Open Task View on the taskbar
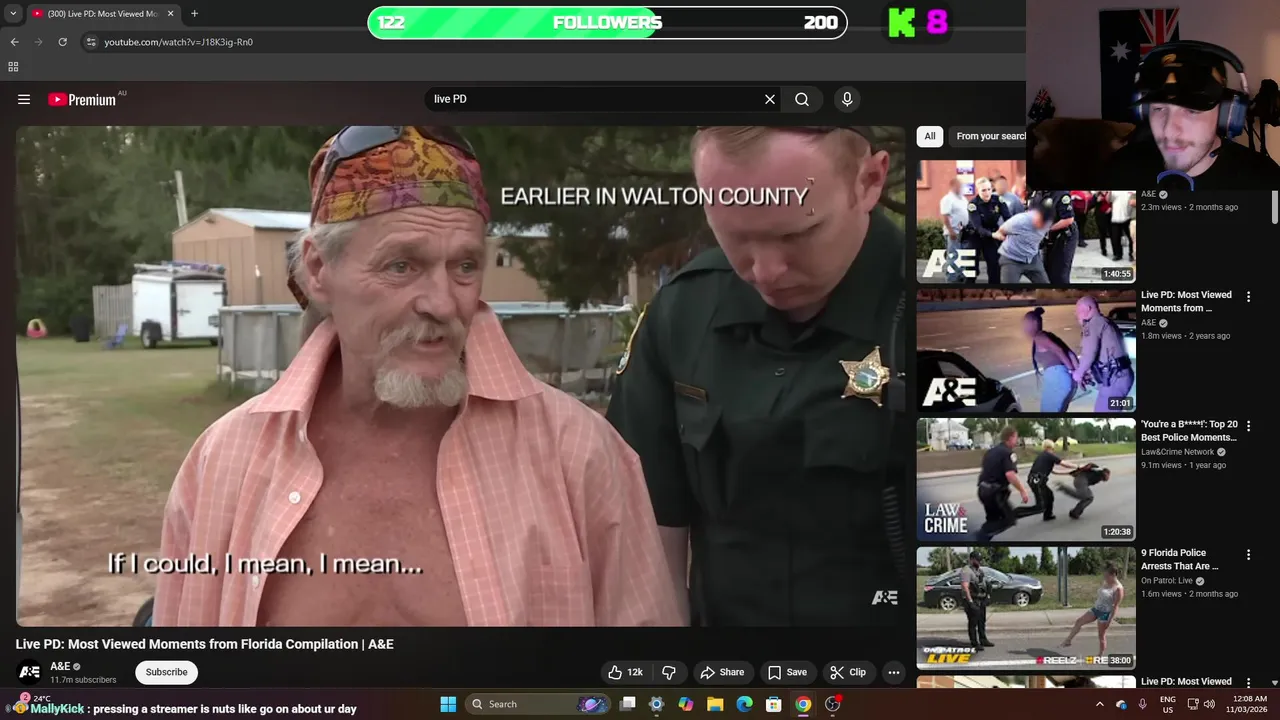The height and width of the screenshot is (720, 1280). coord(628,704)
